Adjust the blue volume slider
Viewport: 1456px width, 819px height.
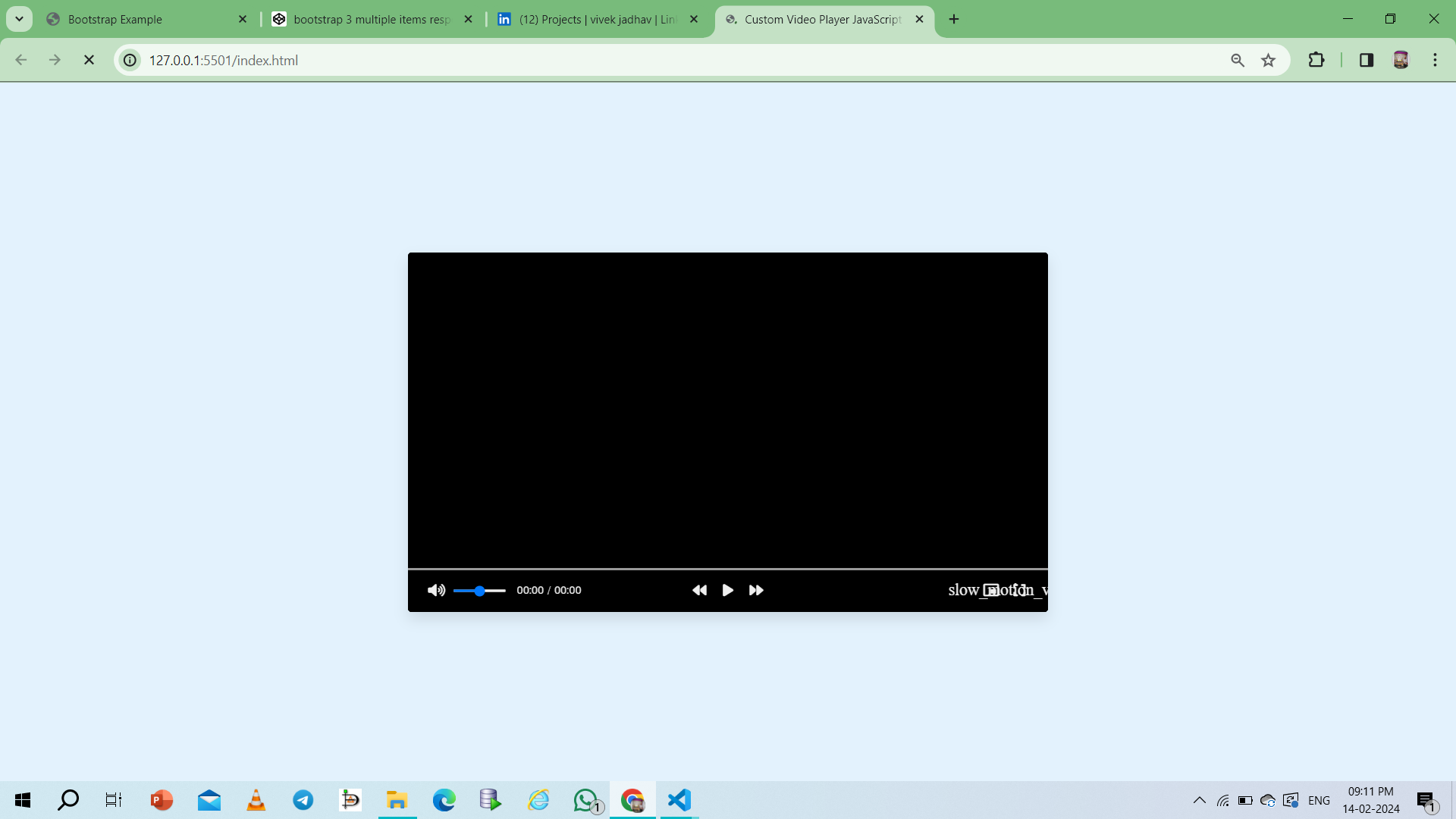(x=479, y=591)
